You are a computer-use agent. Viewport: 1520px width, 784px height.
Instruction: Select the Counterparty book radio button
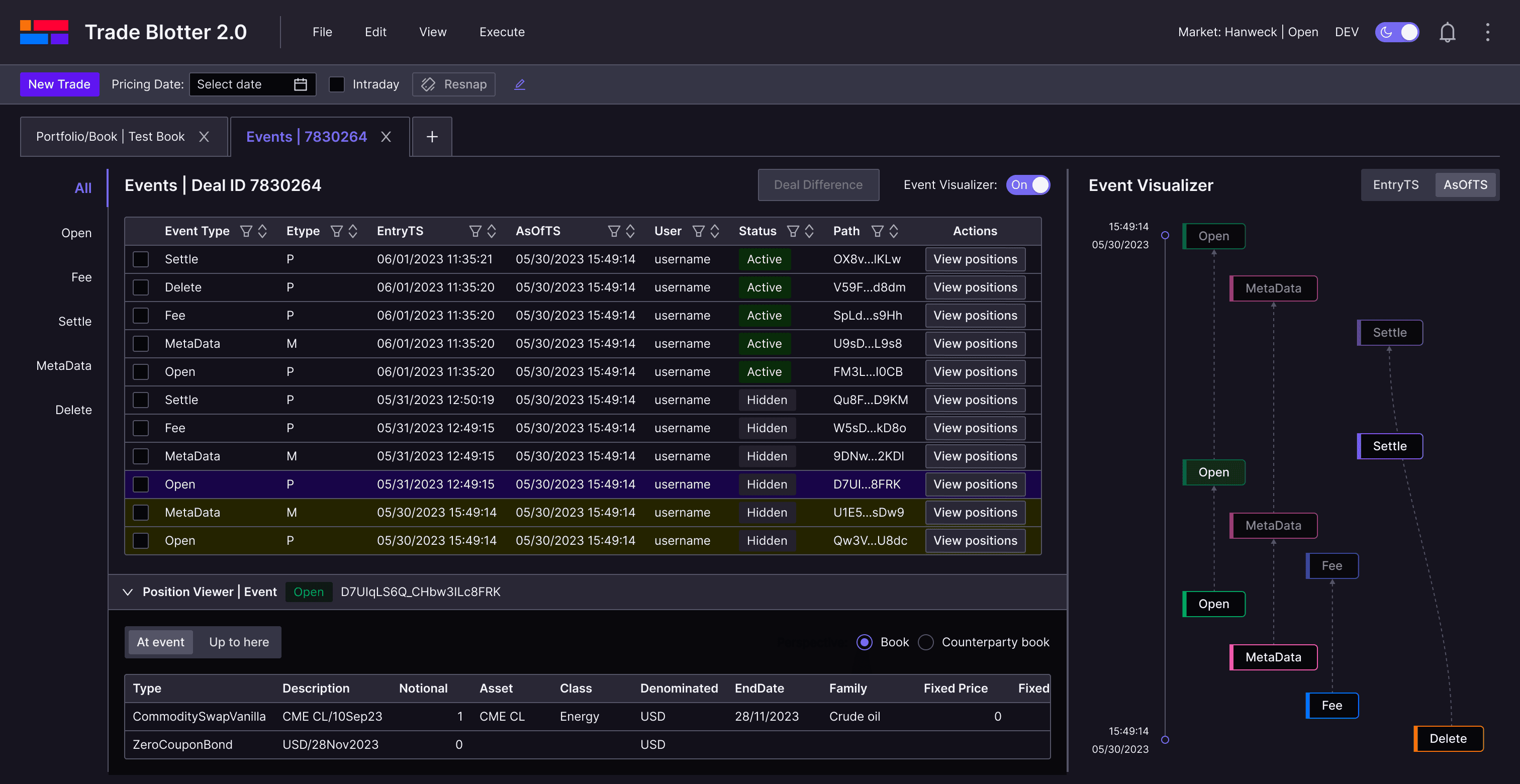pos(926,642)
